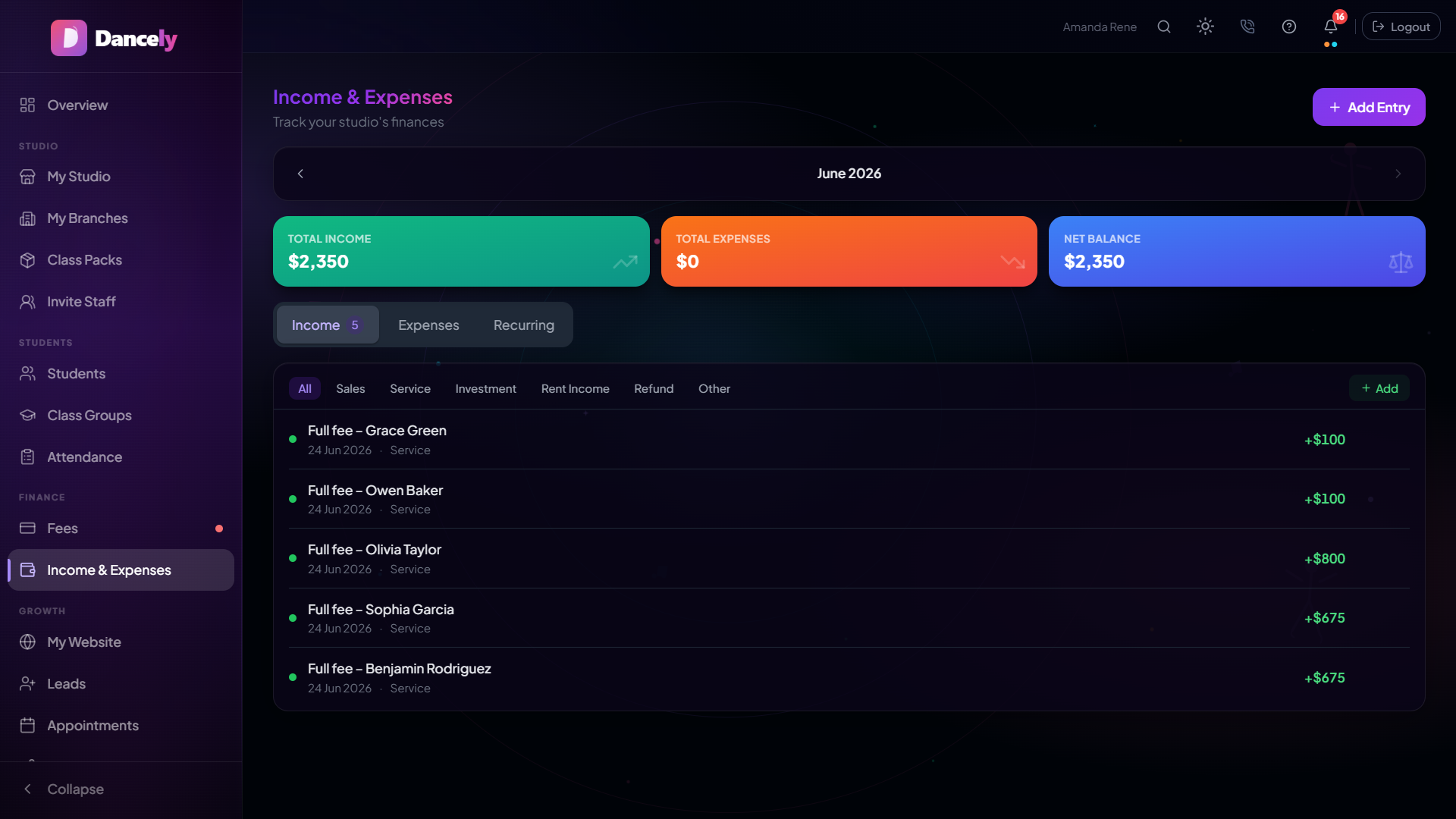Open notifications bell with 16 badge
This screenshot has width=1456, height=819.
1331,27
